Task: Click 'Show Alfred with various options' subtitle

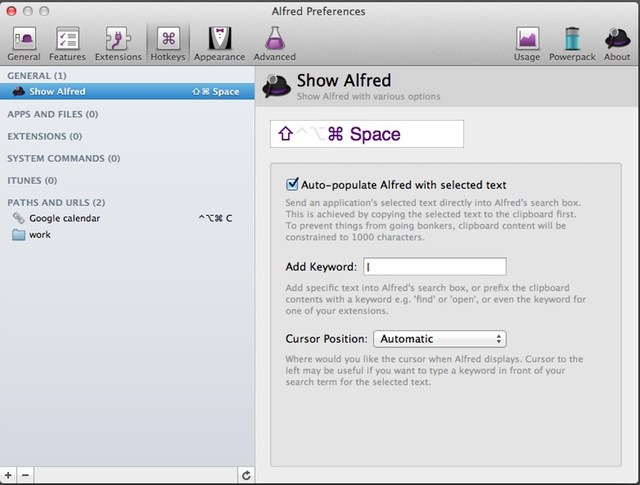Action: click(x=369, y=97)
